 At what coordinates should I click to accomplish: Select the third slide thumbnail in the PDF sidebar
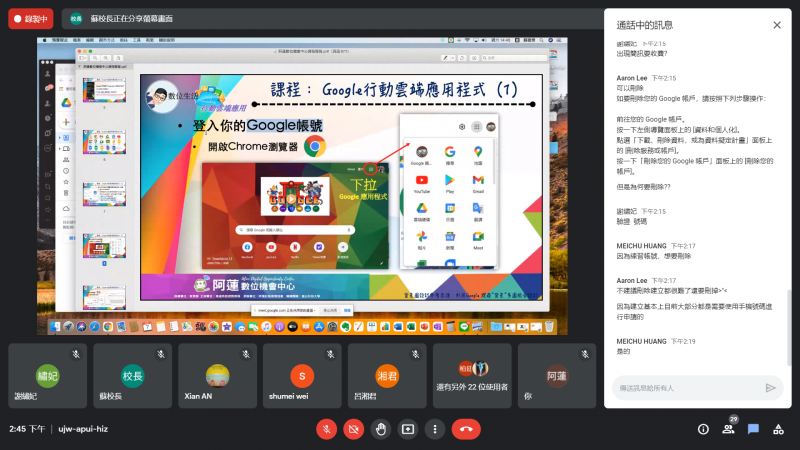pyautogui.click(x=104, y=194)
